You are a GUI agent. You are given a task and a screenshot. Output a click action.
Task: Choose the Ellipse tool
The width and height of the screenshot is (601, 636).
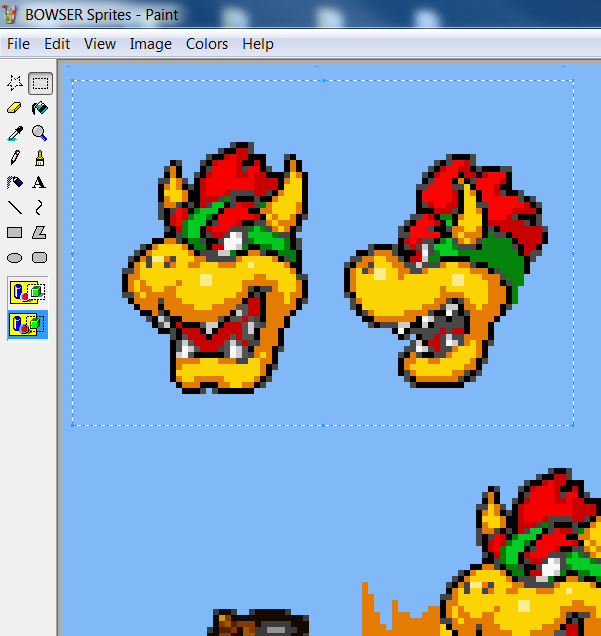click(15, 258)
